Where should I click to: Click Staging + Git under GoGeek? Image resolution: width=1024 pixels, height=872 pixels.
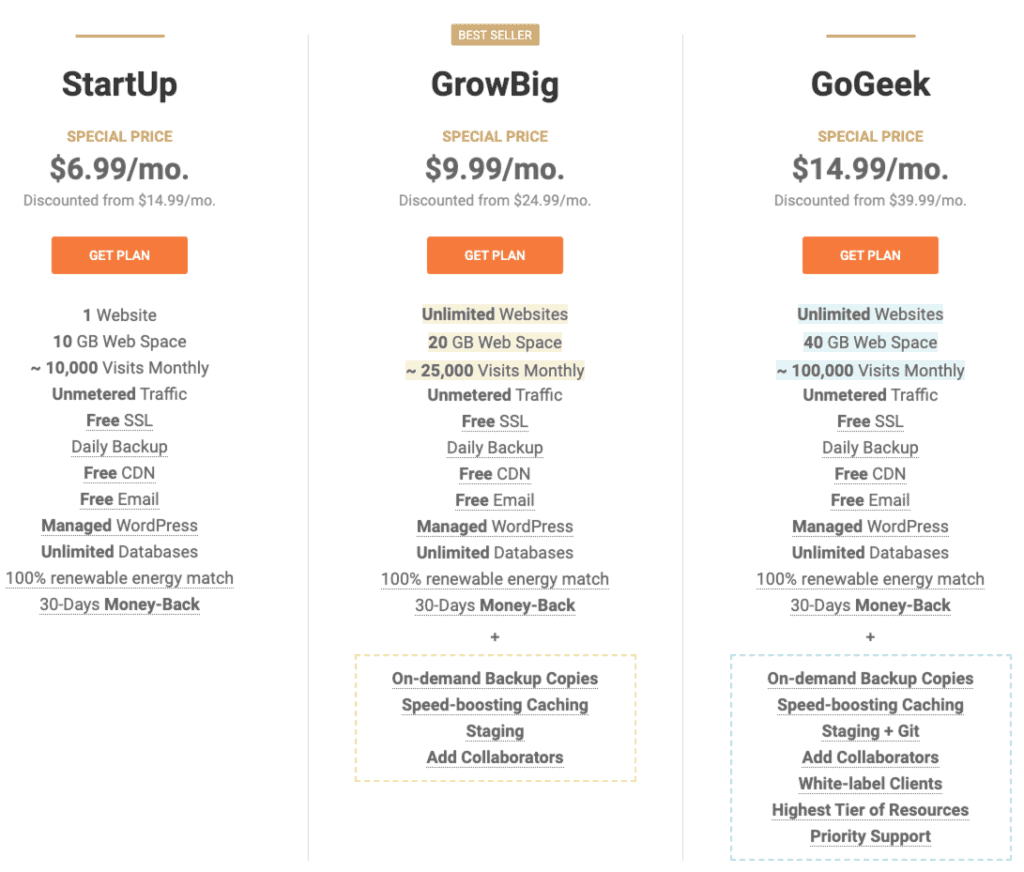pos(870,731)
